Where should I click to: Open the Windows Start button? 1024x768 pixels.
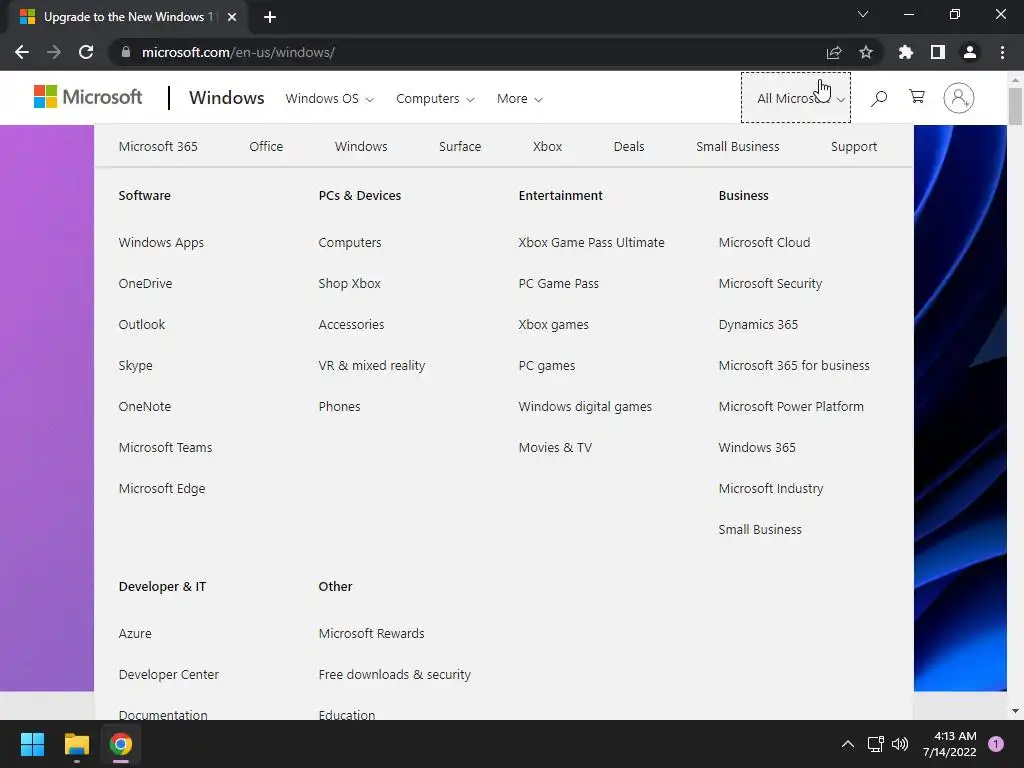32,744
